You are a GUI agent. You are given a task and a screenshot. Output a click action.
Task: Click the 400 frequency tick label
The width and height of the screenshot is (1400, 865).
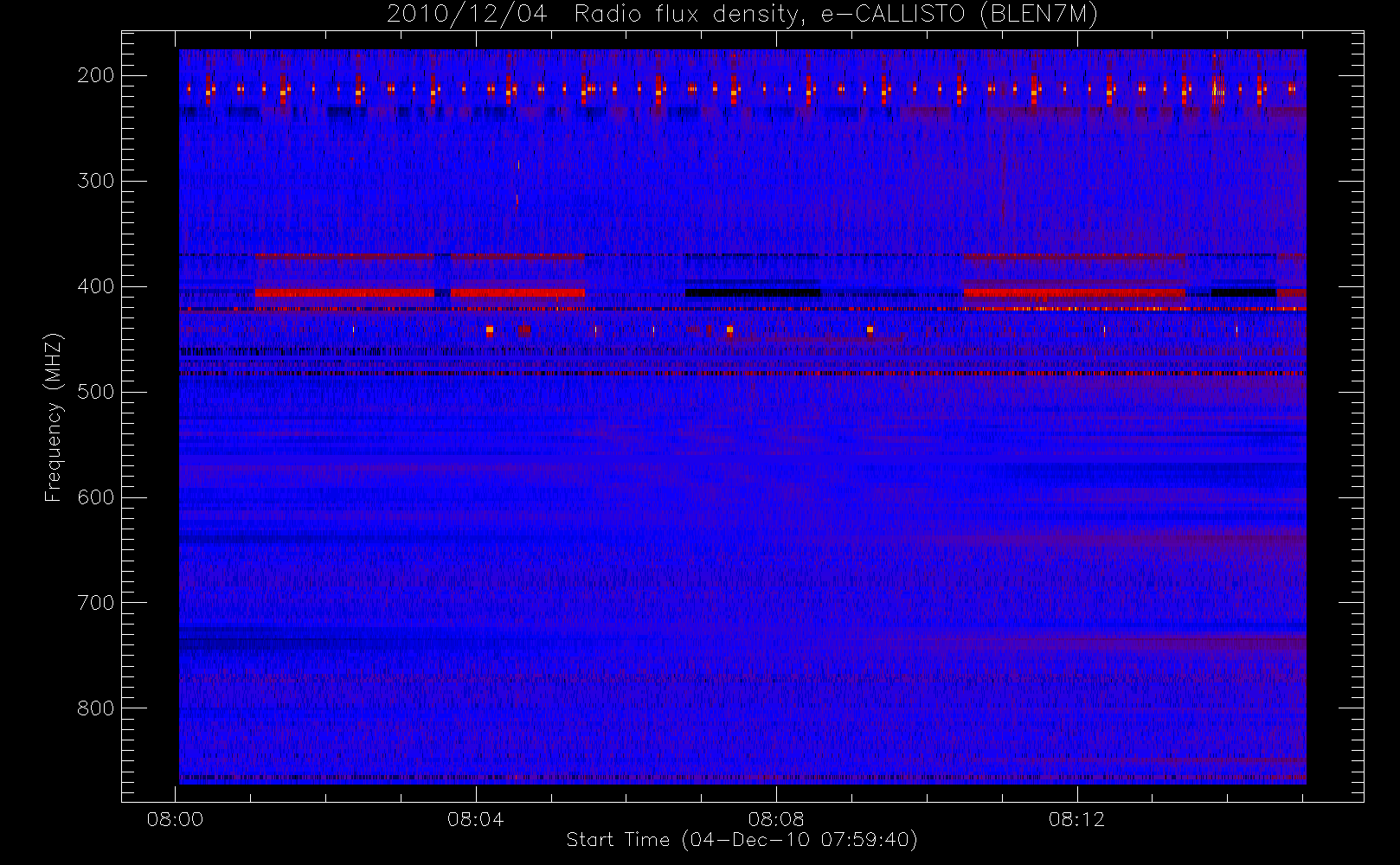coord(96,286)
